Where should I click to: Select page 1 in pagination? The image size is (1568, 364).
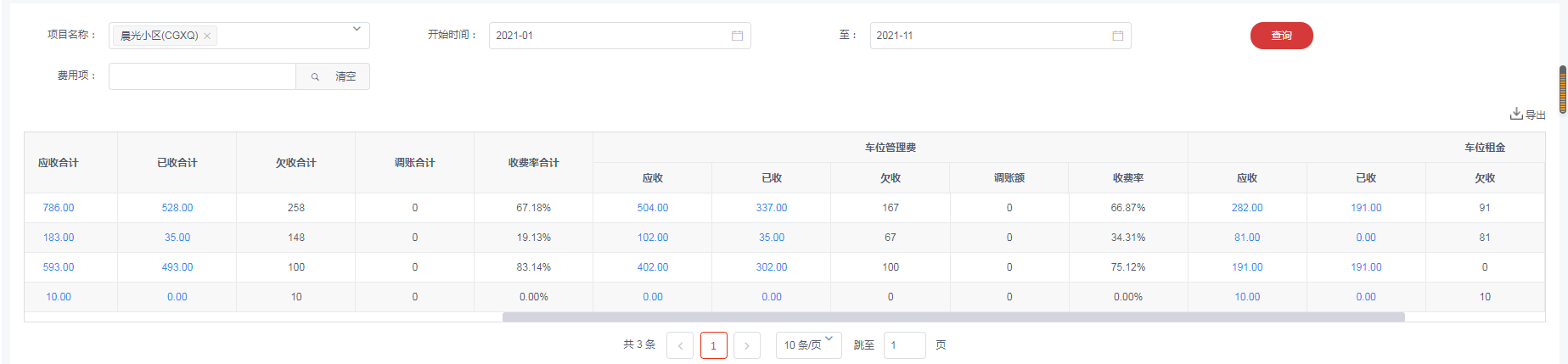[x=713, y=345]
